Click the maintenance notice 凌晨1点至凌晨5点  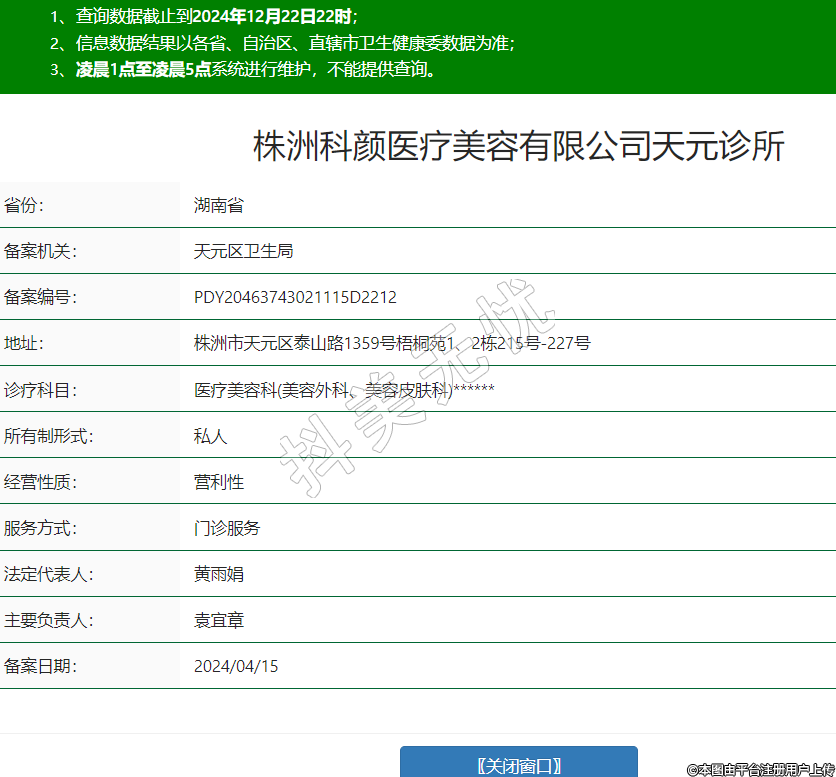pyautogui.click(x=142, y=70)
